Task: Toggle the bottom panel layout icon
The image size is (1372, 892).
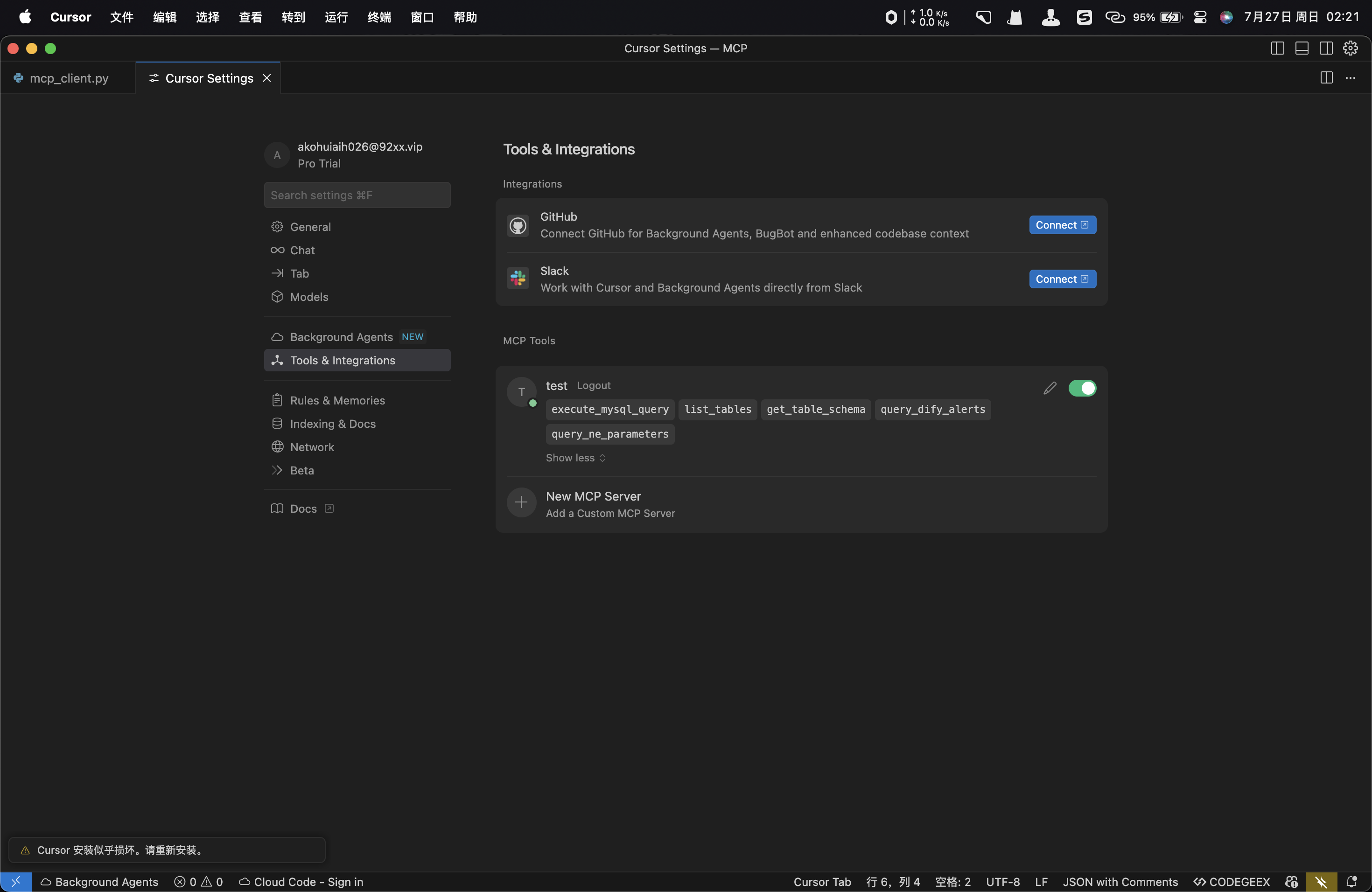Action: coord(1301,49)
